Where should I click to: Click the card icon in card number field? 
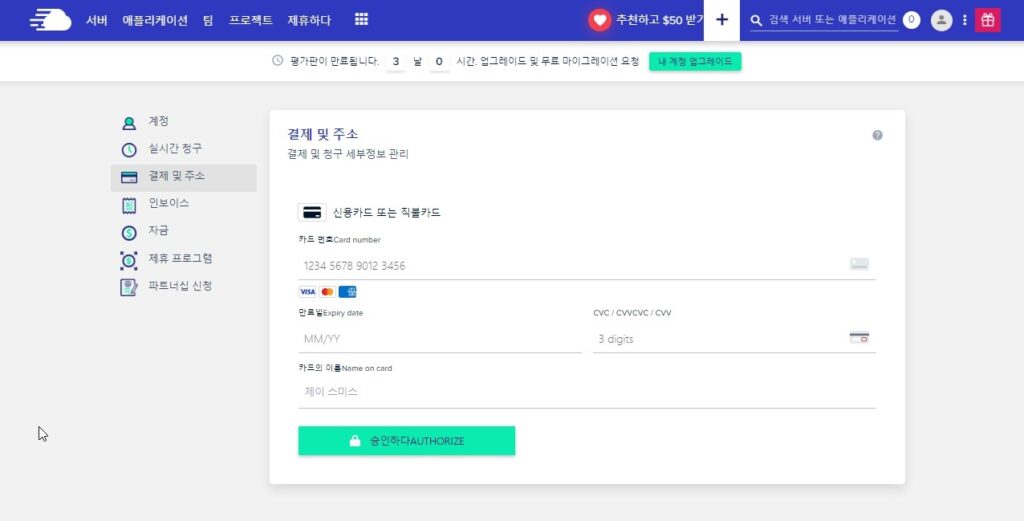pos(859,264)
